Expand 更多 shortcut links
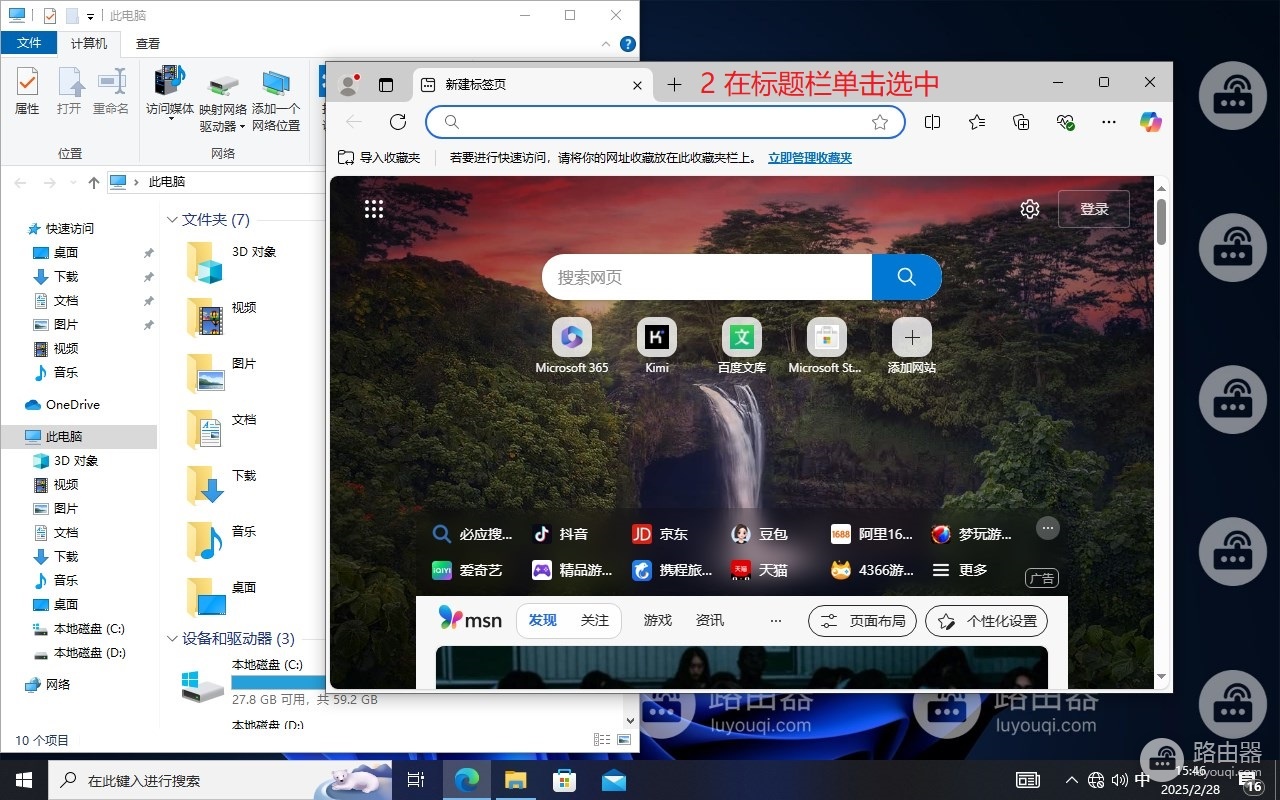Image resolution: width=1280 pixels, height=800 pixels. click(960, 570)
